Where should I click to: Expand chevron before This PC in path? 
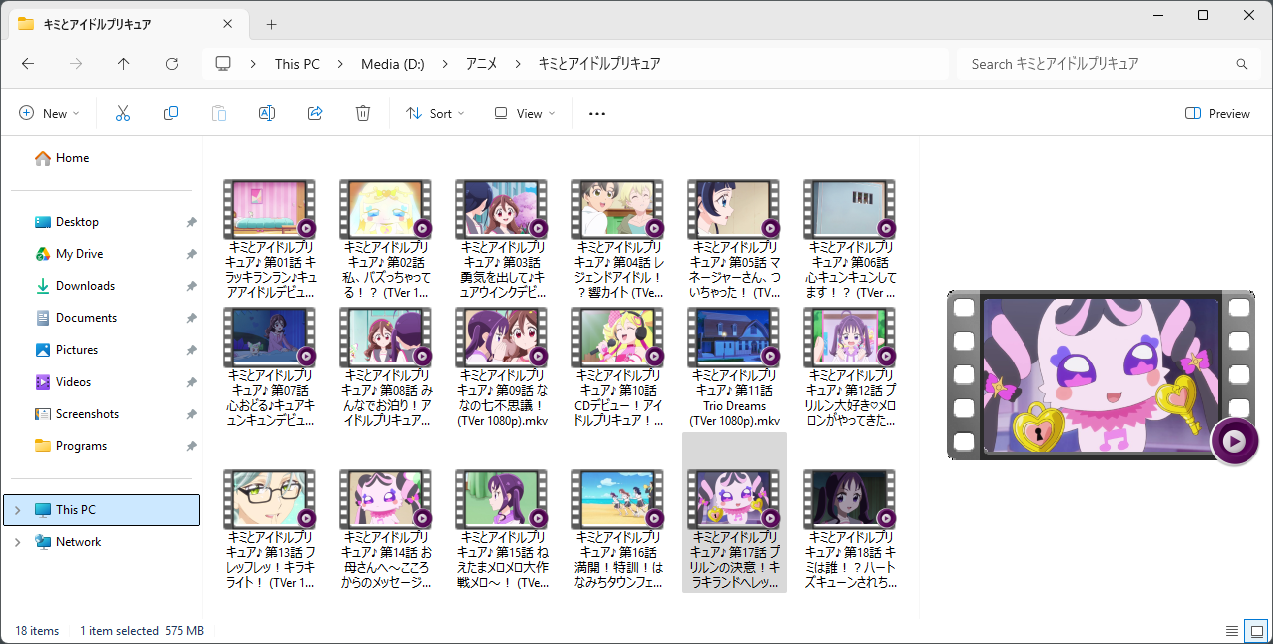254,64
